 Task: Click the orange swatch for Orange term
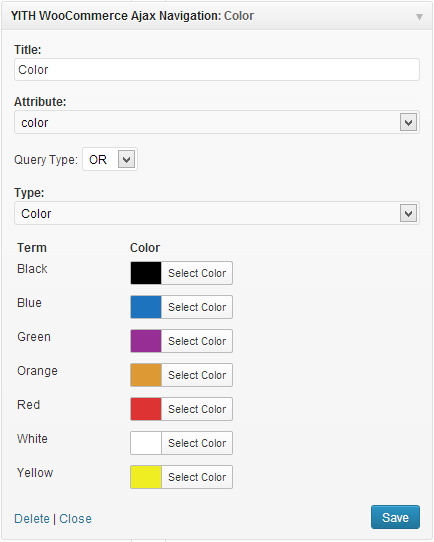pyautogui.click(x=146, y=375)
